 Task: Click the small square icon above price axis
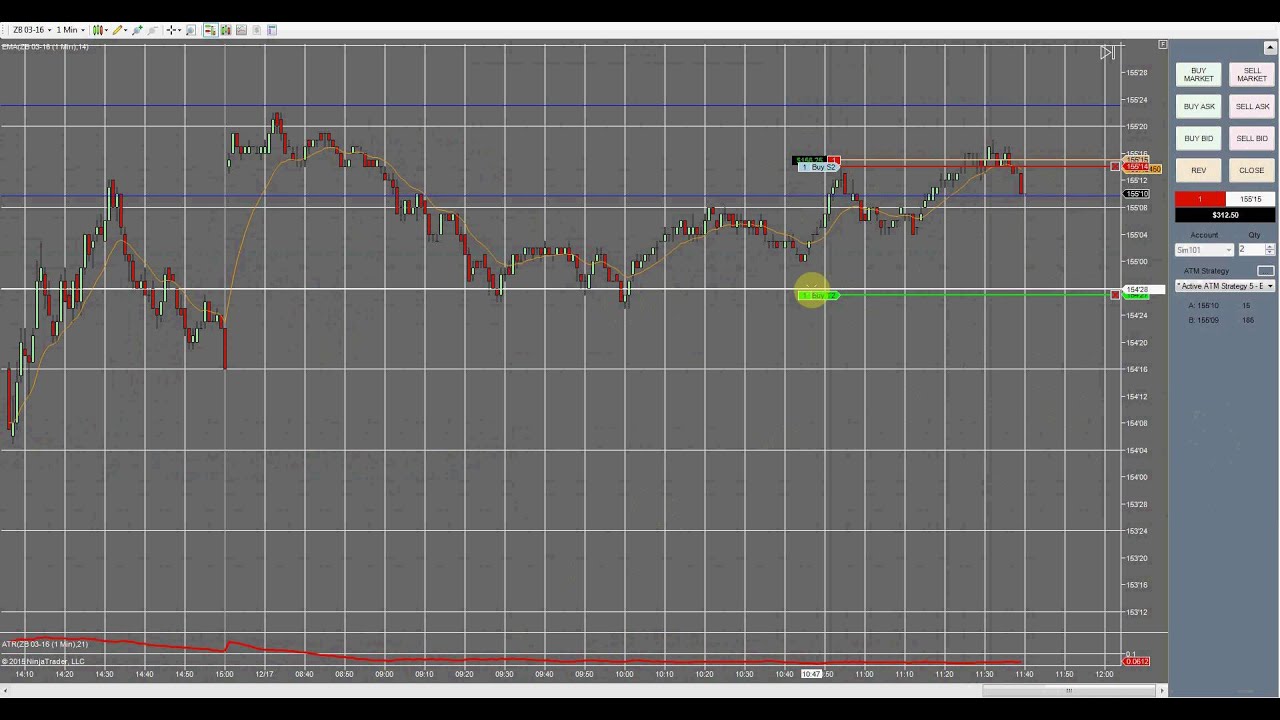click(x=1162, y=44)
